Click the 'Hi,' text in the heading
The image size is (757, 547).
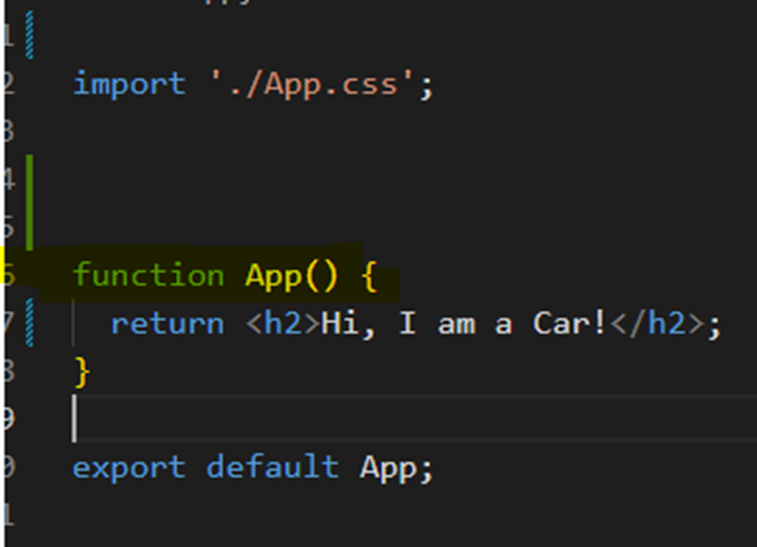pyautogui.click(x=348, y=323)
